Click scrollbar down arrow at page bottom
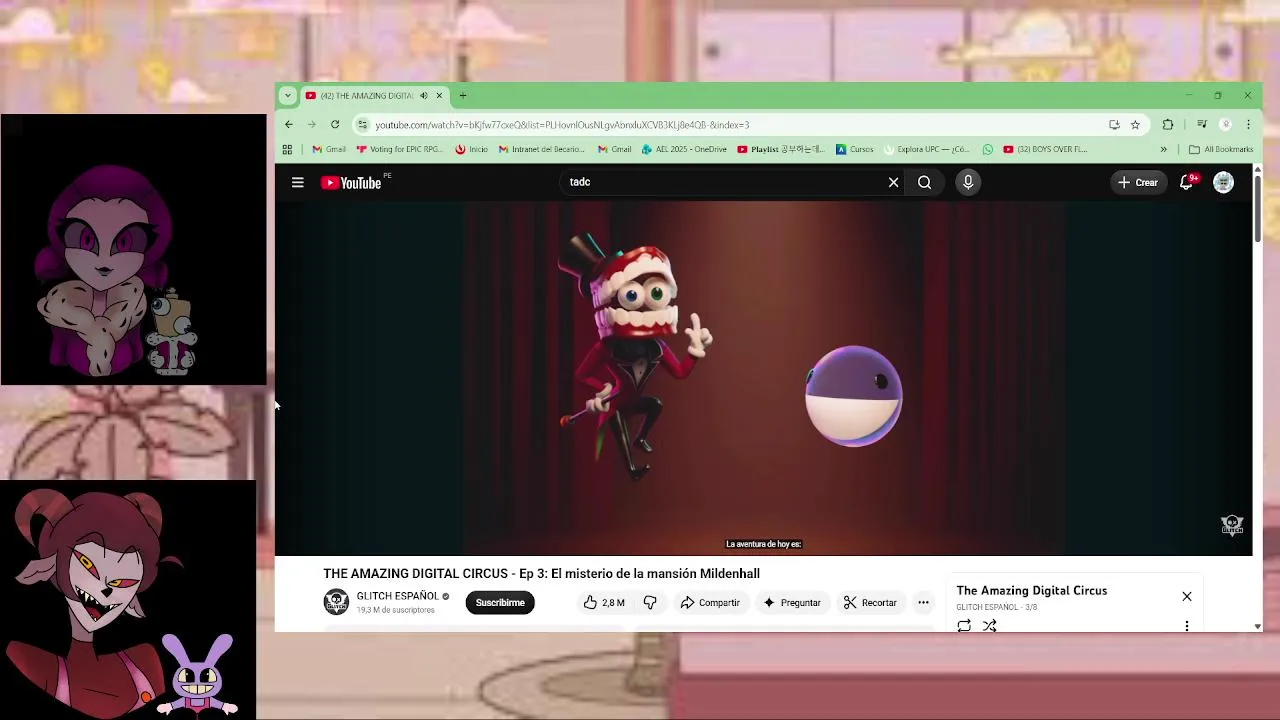 coord(1258,626)
